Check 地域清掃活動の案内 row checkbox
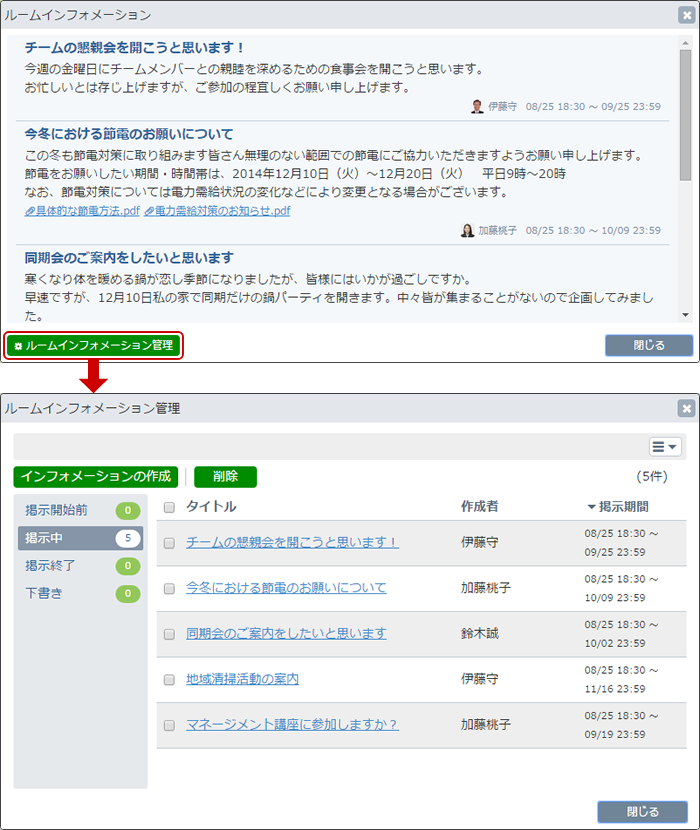The image size is (700, 830). [169, 680]
